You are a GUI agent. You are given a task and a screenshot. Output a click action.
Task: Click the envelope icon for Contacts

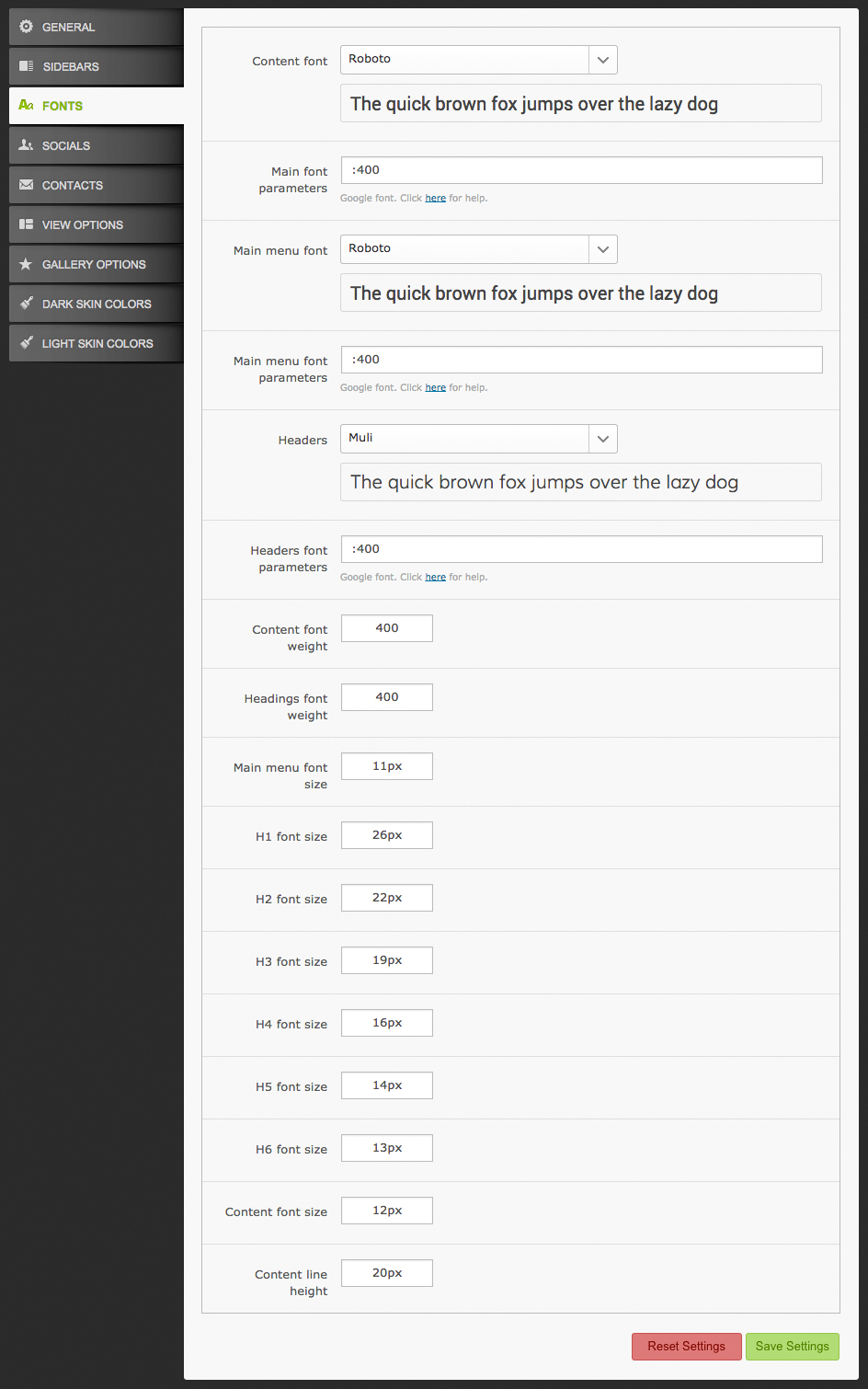click(x=26, y=185)
